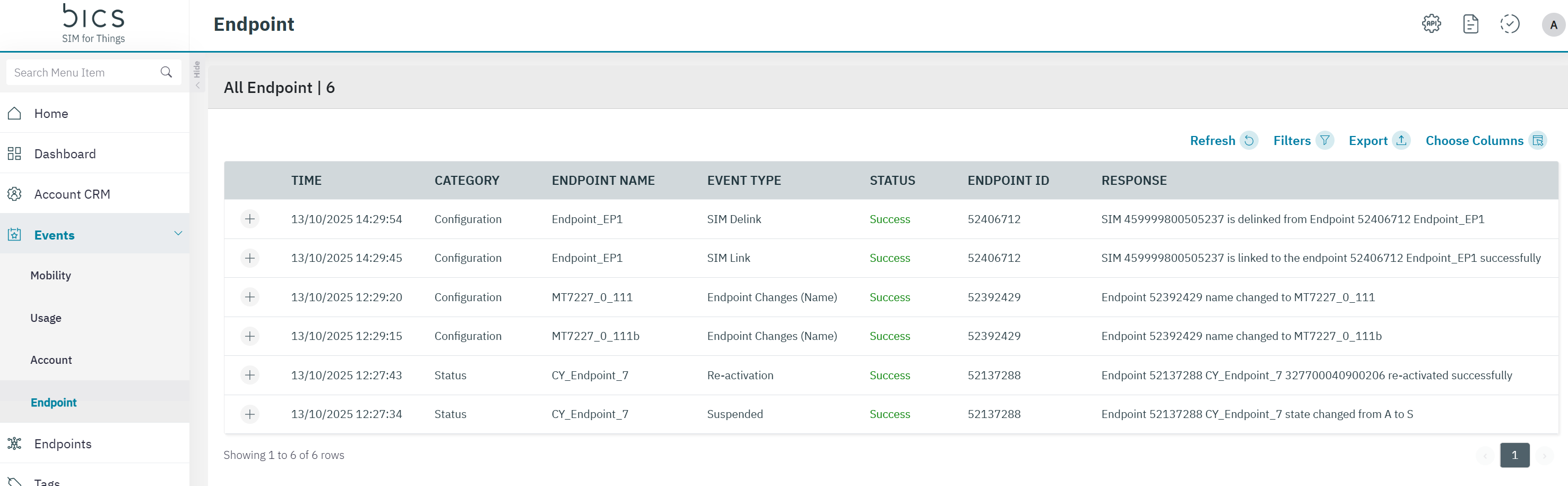The width and height of the screenshot is (1568, 486).
Task: Select page 1 pagination button
Action: 1514,455
